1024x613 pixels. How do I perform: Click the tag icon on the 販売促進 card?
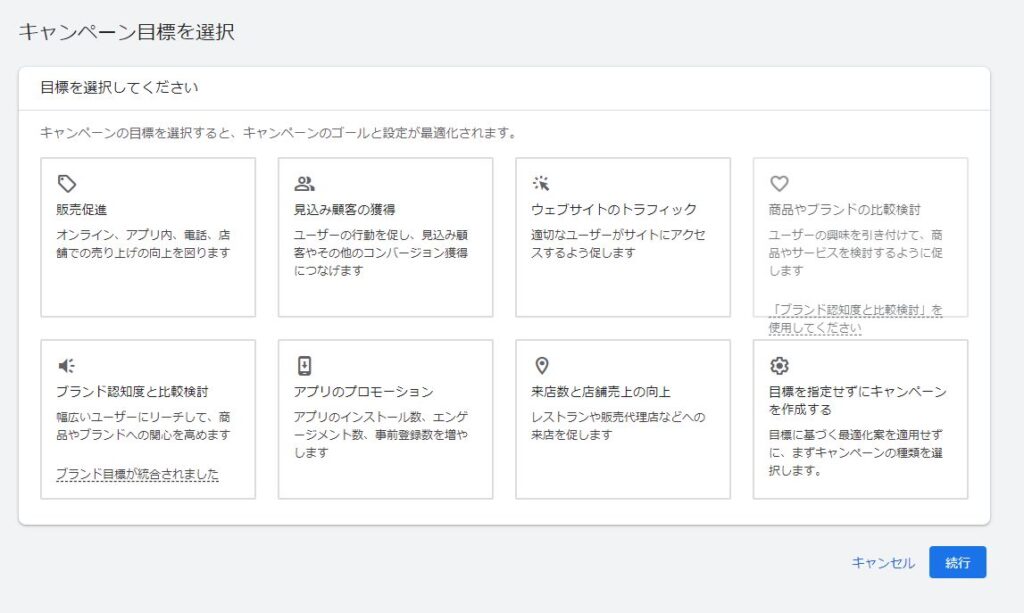coord(66,182)
